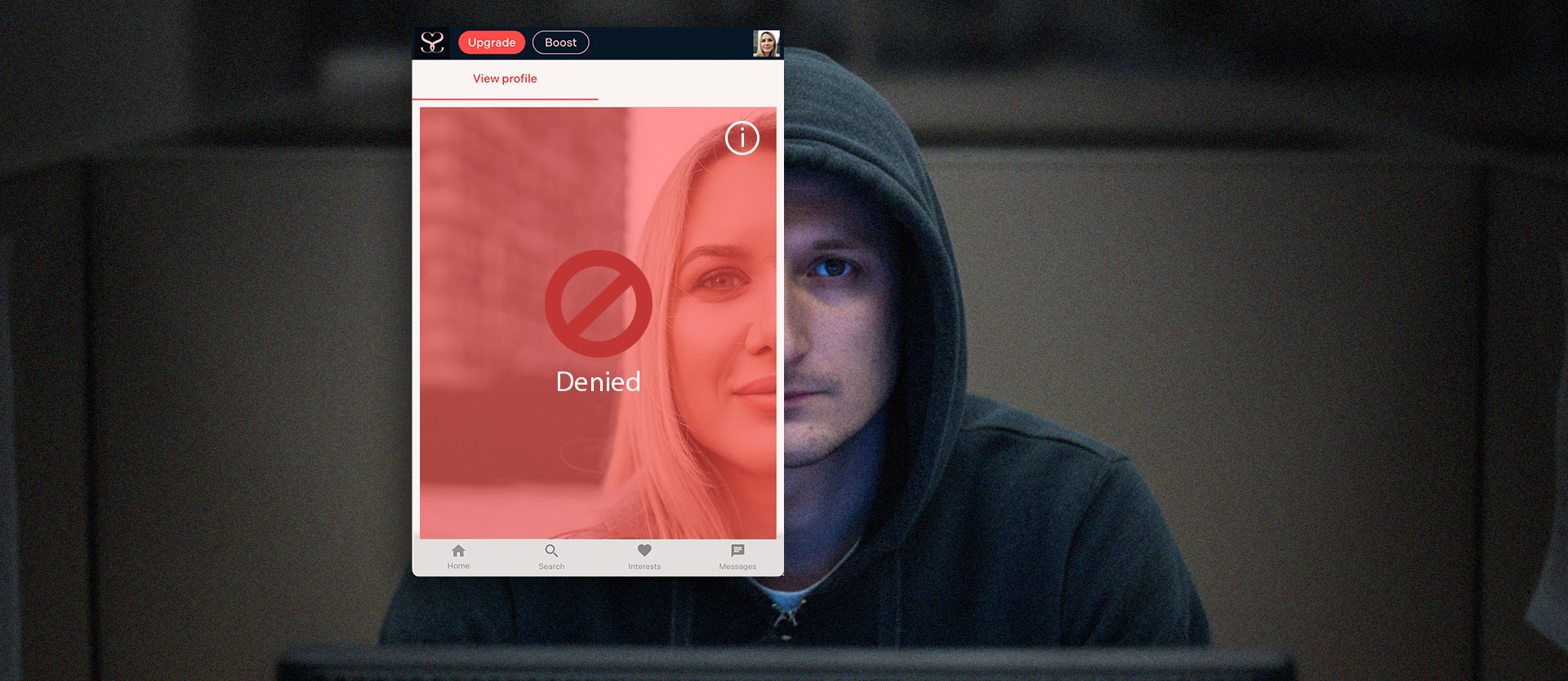Click the Home label in the bottom bar
The width and height of the screenshot is (1568, 681).
pyautogui.click(x=458, y=566)
